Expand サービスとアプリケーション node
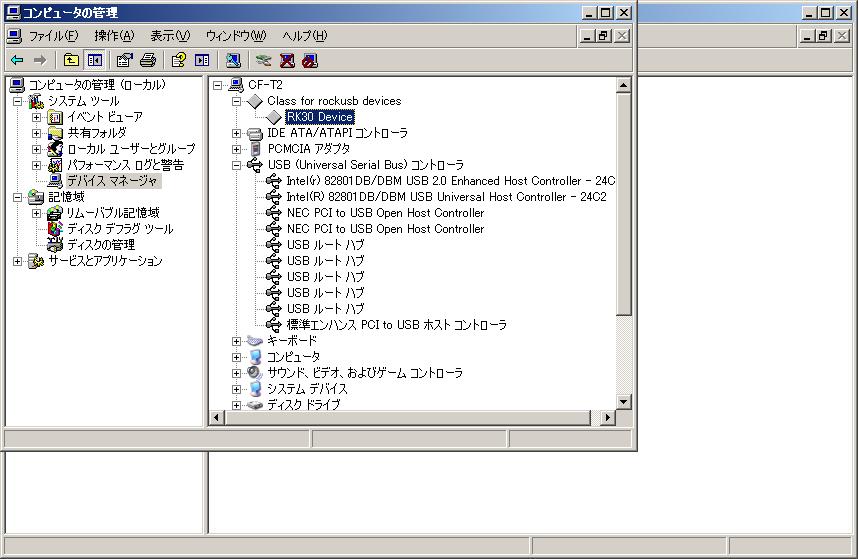Viewport: 858px width, 559px height. click(x=18, y=261)
